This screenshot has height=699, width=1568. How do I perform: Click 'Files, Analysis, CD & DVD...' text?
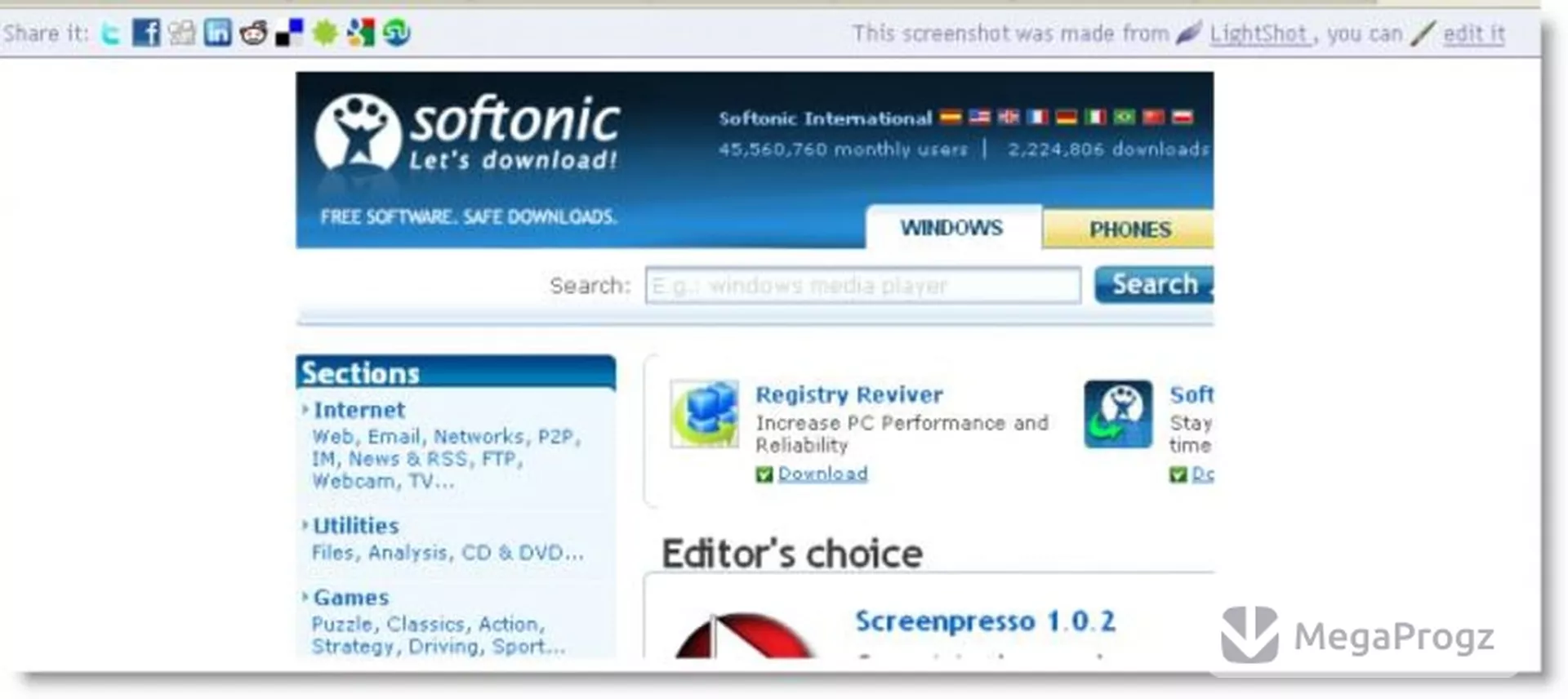448,553
